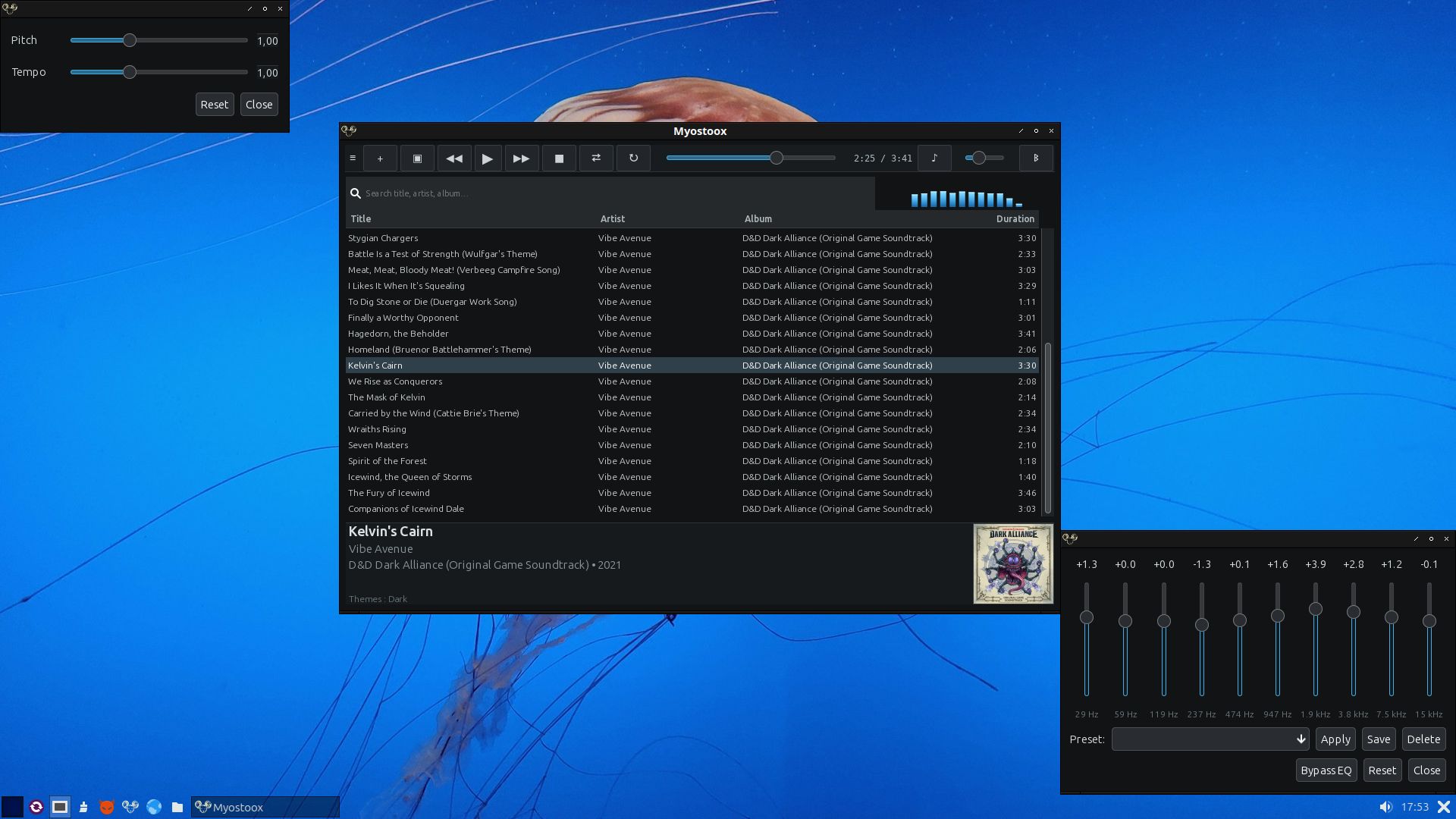Skip to previous track with the rewind button
Image resolution: width=1456 pixels, height=819 pixels.
(x=454, y=158)
